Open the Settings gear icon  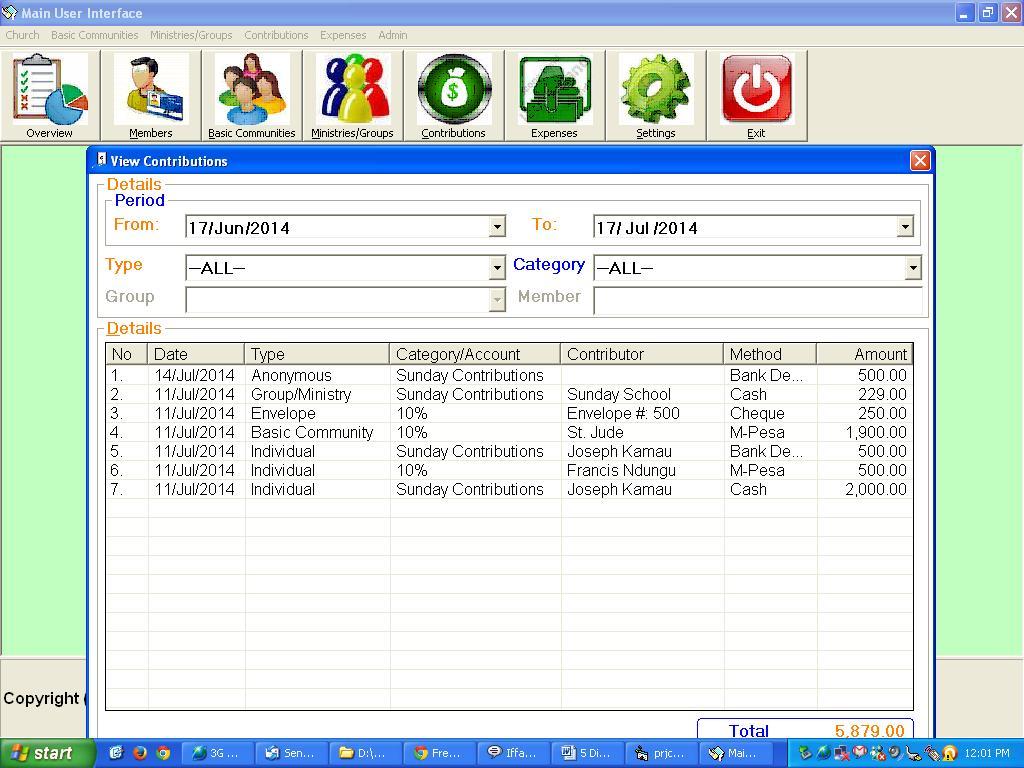click(656, 90)
